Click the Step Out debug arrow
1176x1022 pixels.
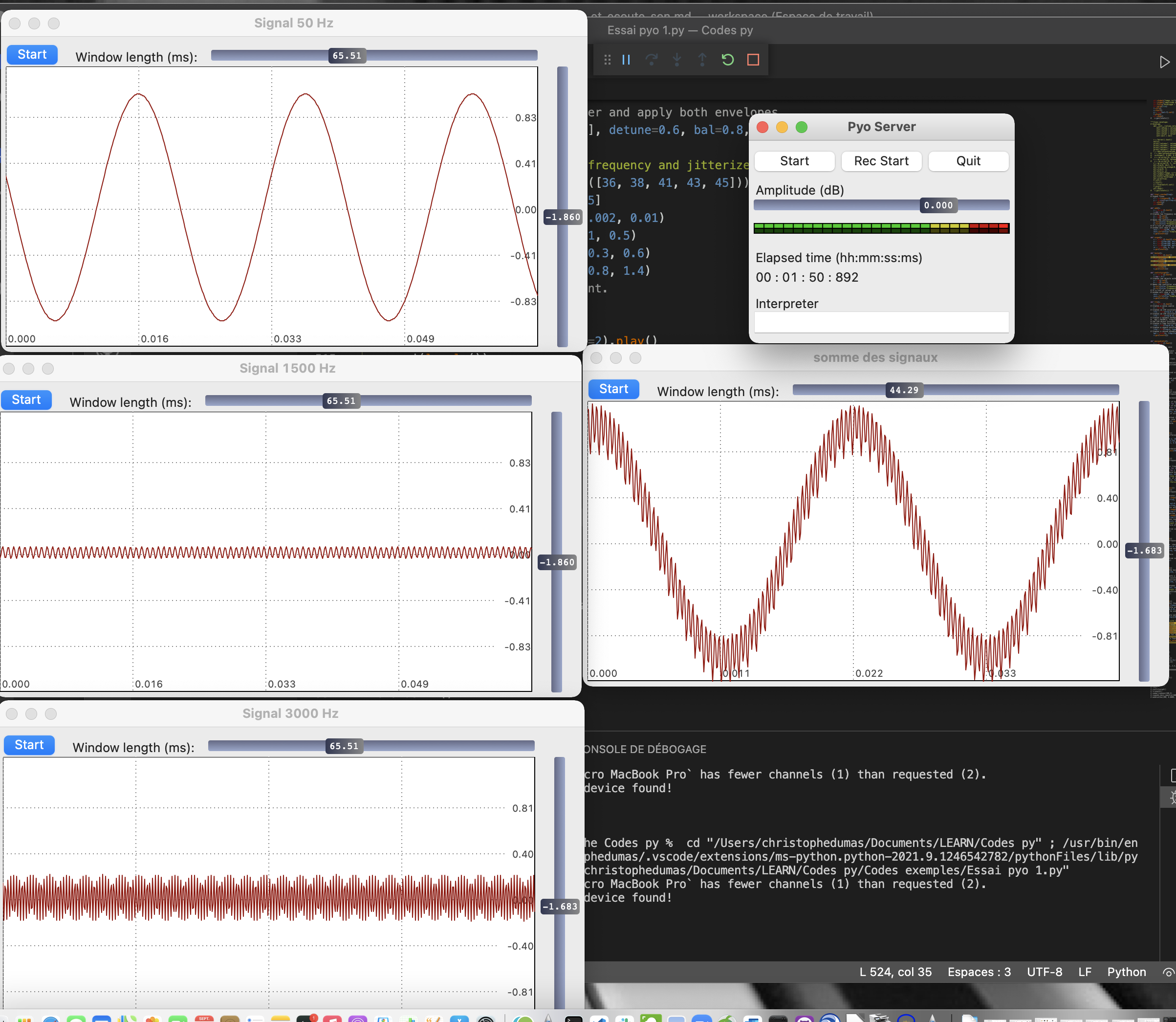(702, 59)
